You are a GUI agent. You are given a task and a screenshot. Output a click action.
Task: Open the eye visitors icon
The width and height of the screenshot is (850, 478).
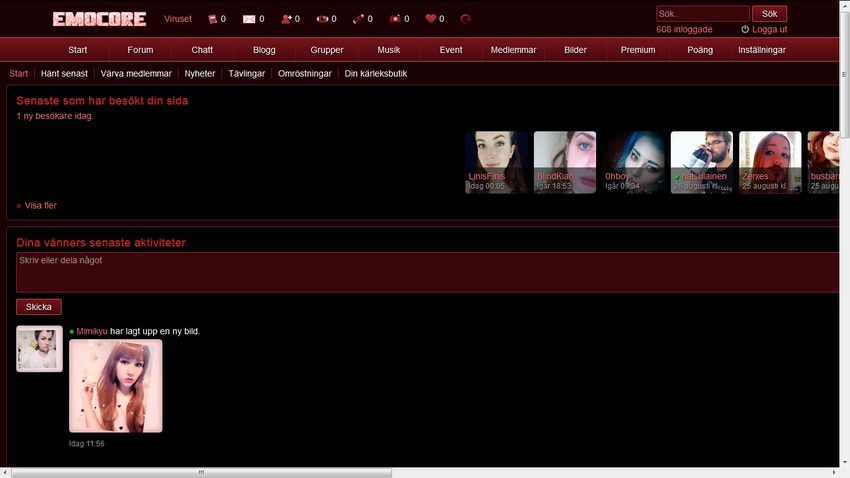[322, 19]
